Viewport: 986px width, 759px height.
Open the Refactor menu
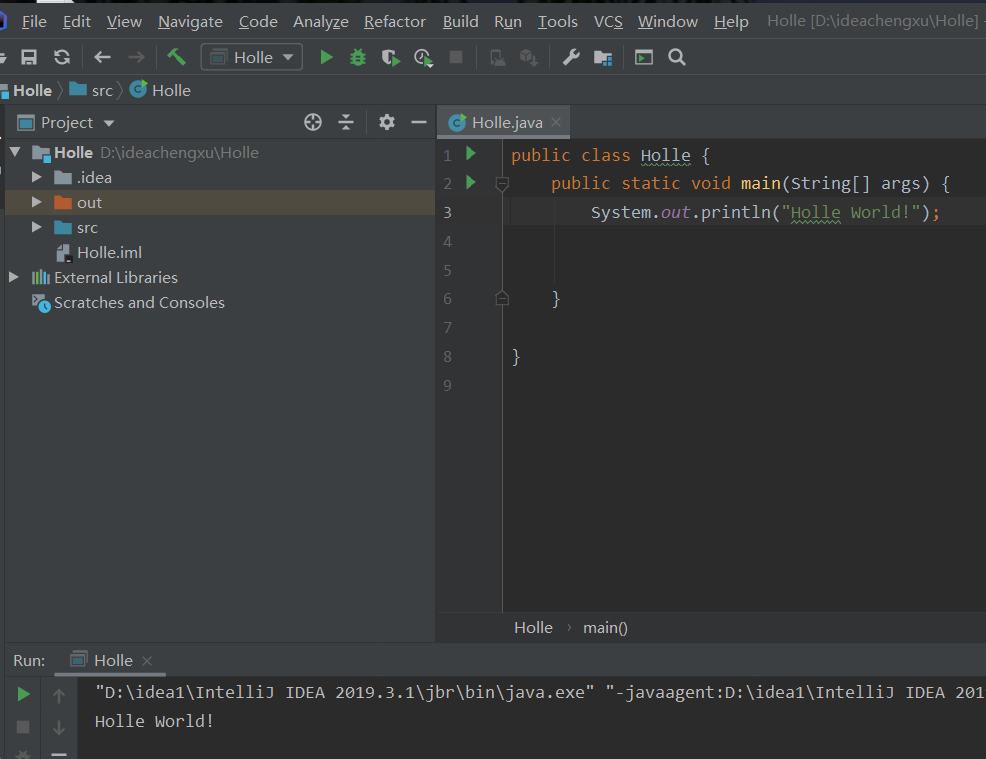coord(395,22)
